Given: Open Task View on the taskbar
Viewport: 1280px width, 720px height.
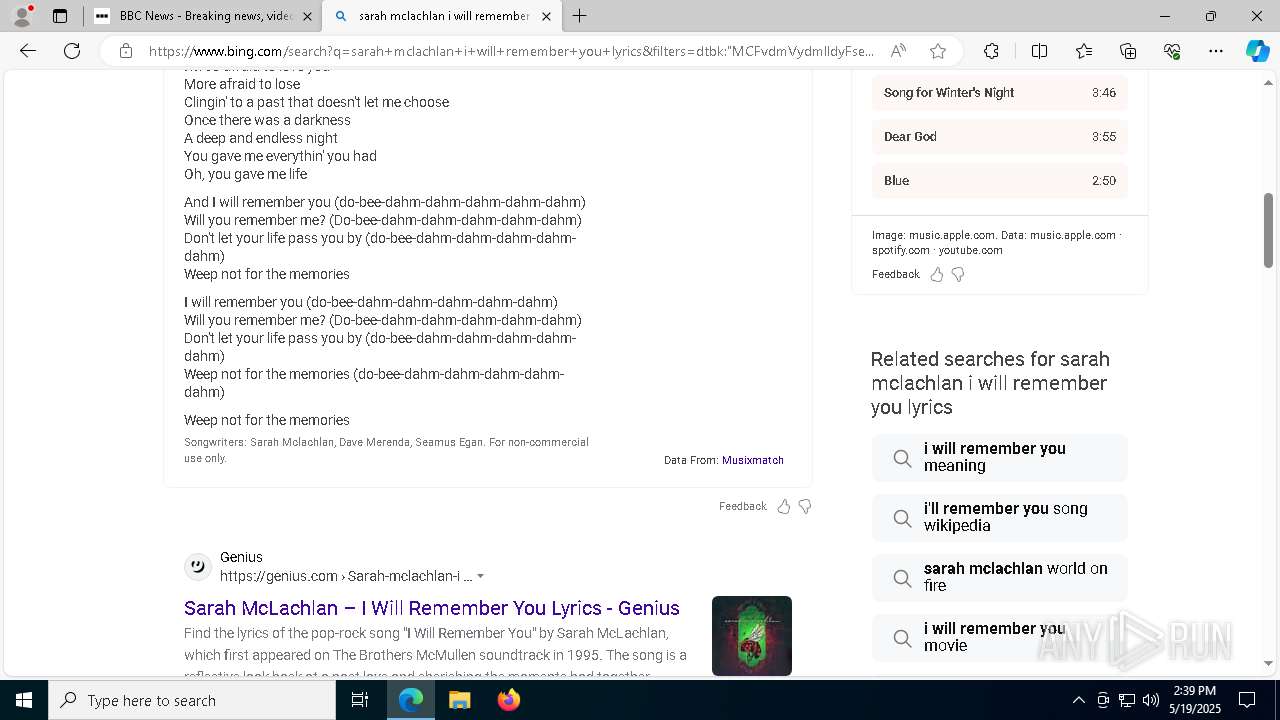Looking at the screenshot, I should (360, 700).
